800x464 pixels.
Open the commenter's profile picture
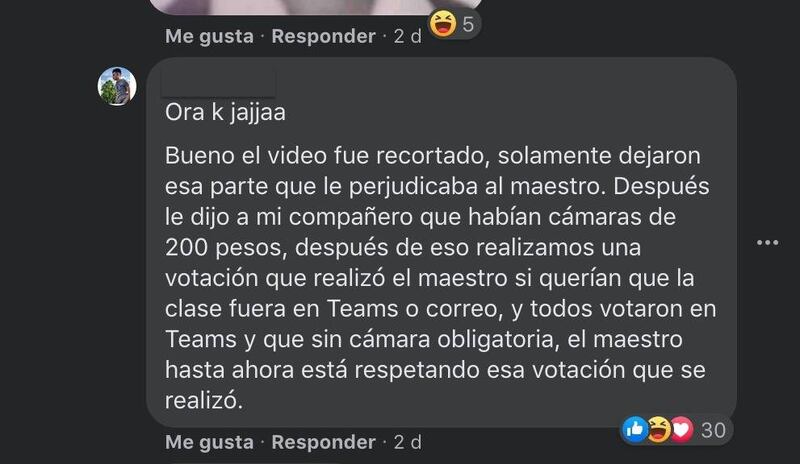point(117,86)
